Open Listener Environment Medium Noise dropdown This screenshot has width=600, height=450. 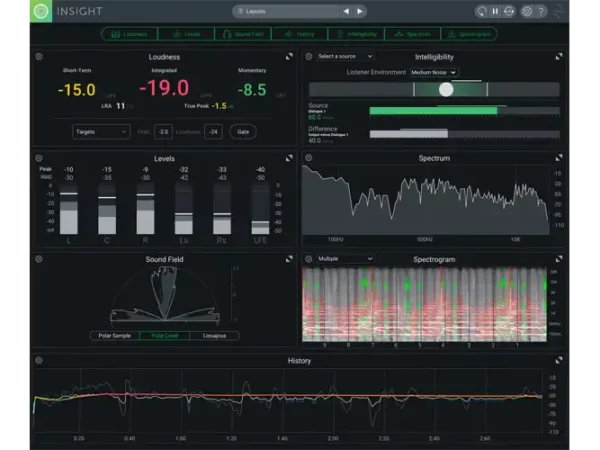[x=434, y=72]
